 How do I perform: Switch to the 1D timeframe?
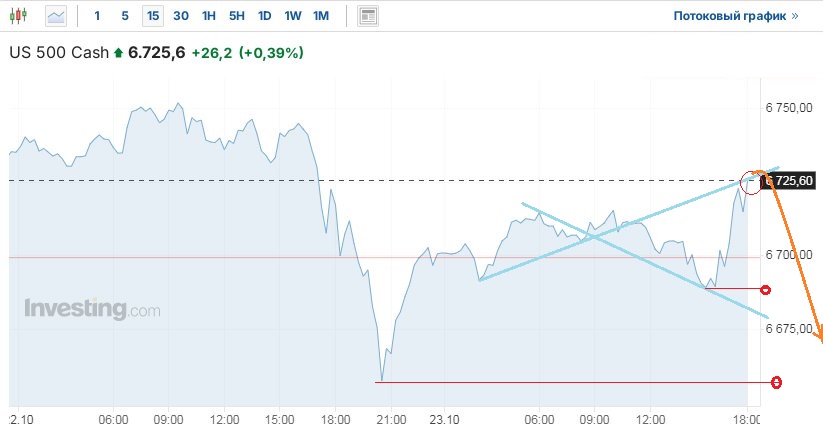click(264, 16)
